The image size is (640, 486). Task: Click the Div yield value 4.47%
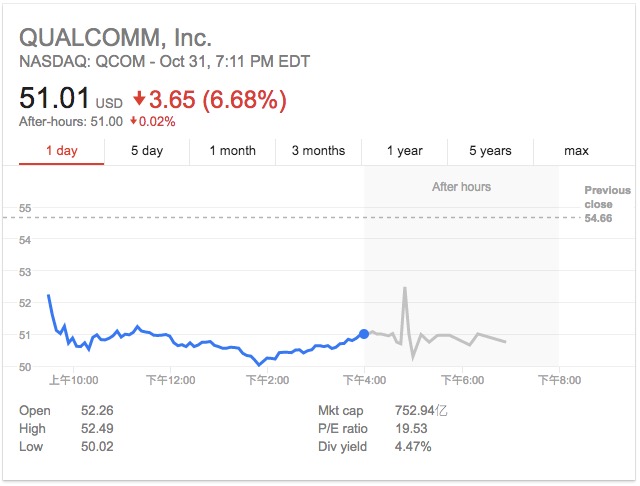tap(413, 447)
